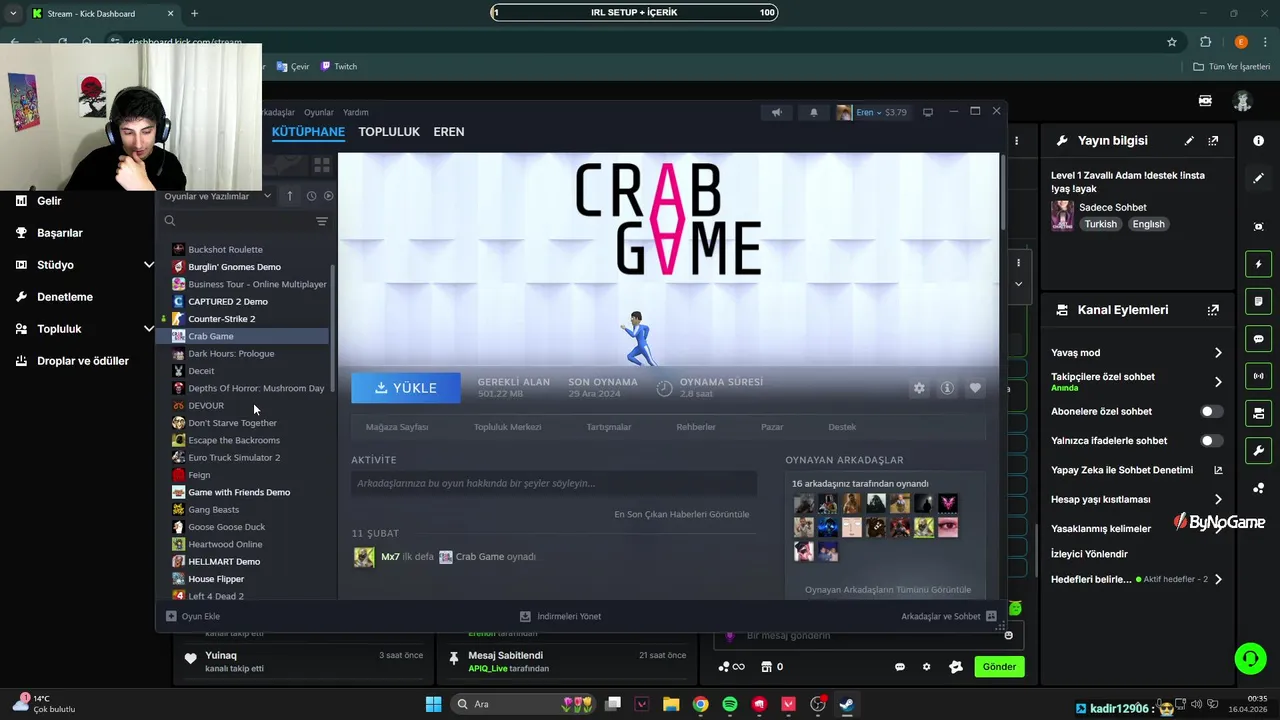Image resolution: width=1280 pixels, height=720 pixels.
Task: Open Tartışmalar for Crab Game
Action: 609,427
